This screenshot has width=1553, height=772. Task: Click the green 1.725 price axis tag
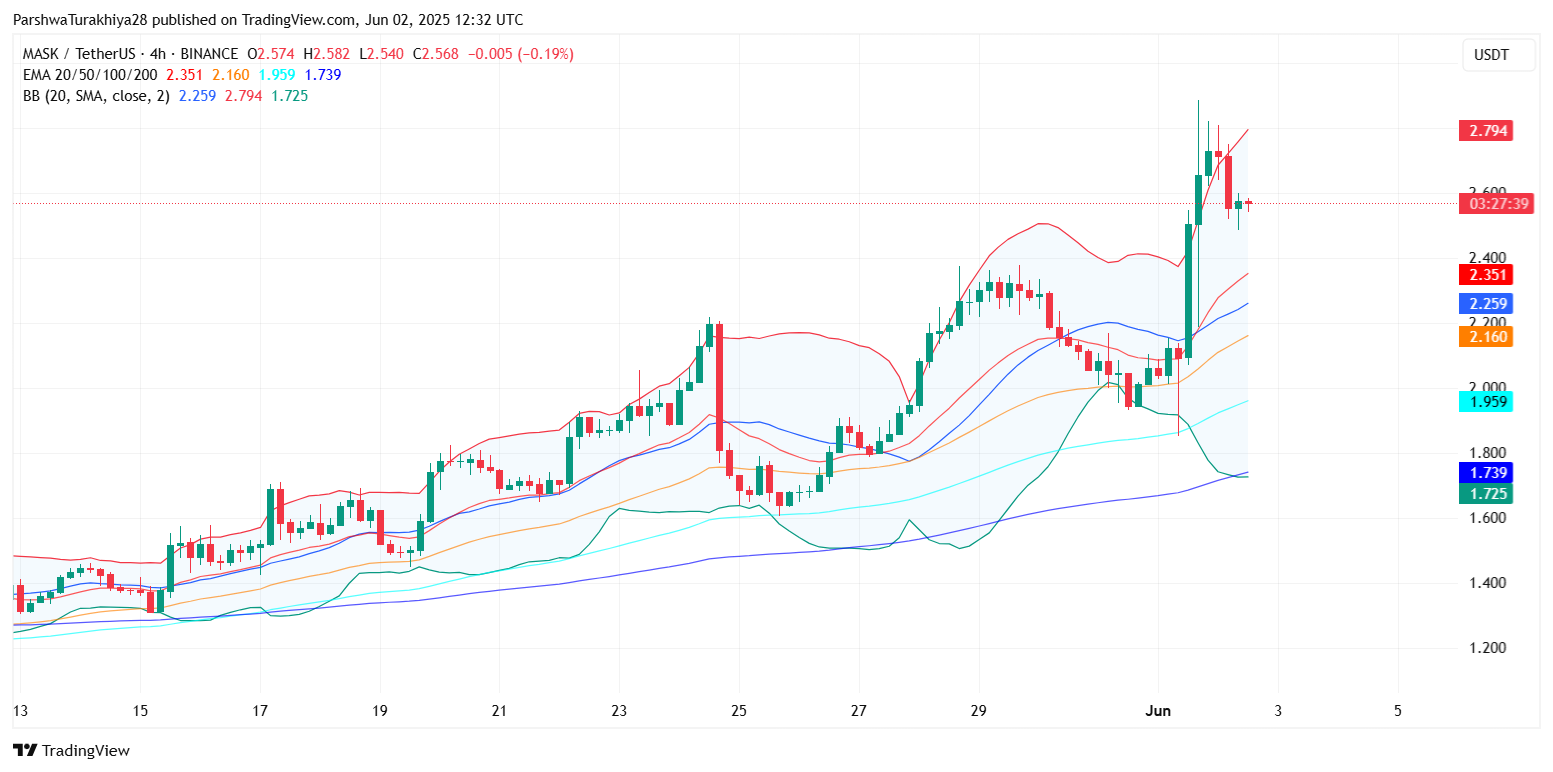click(x=1485, y=493)
